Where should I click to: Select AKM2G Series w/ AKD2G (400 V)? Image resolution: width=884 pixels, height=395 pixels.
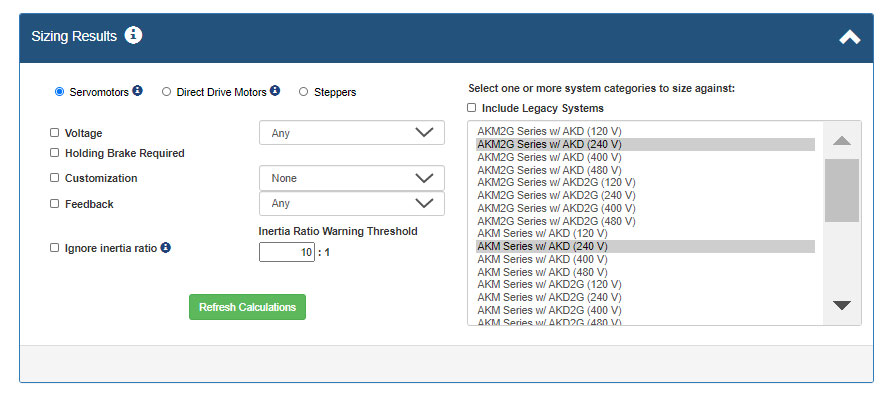646,208
